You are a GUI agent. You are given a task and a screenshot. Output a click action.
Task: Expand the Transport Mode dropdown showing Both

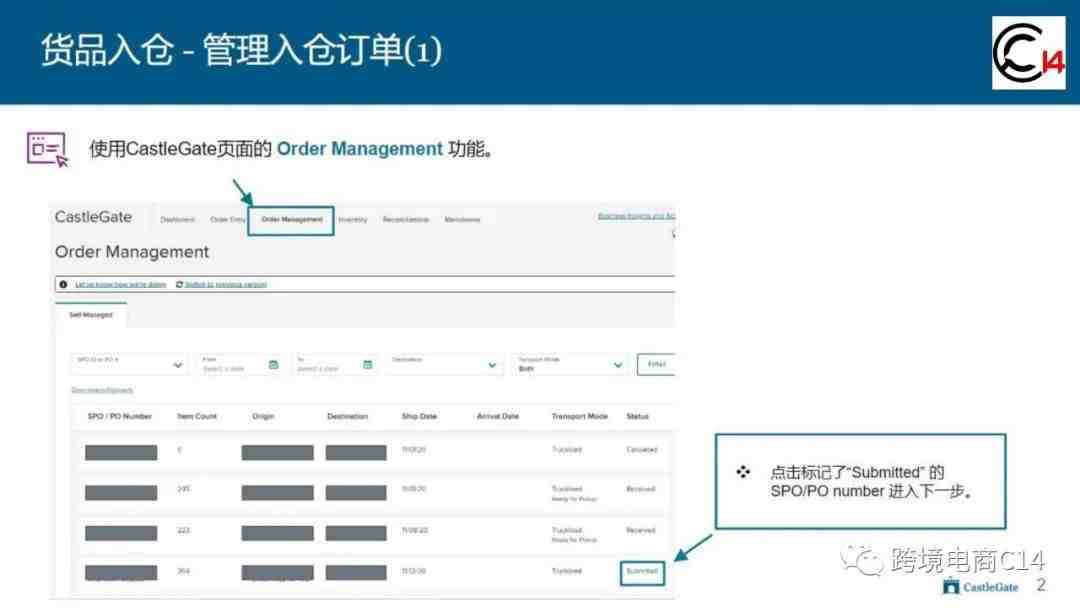pyautogui.click(x=570, y=364)
